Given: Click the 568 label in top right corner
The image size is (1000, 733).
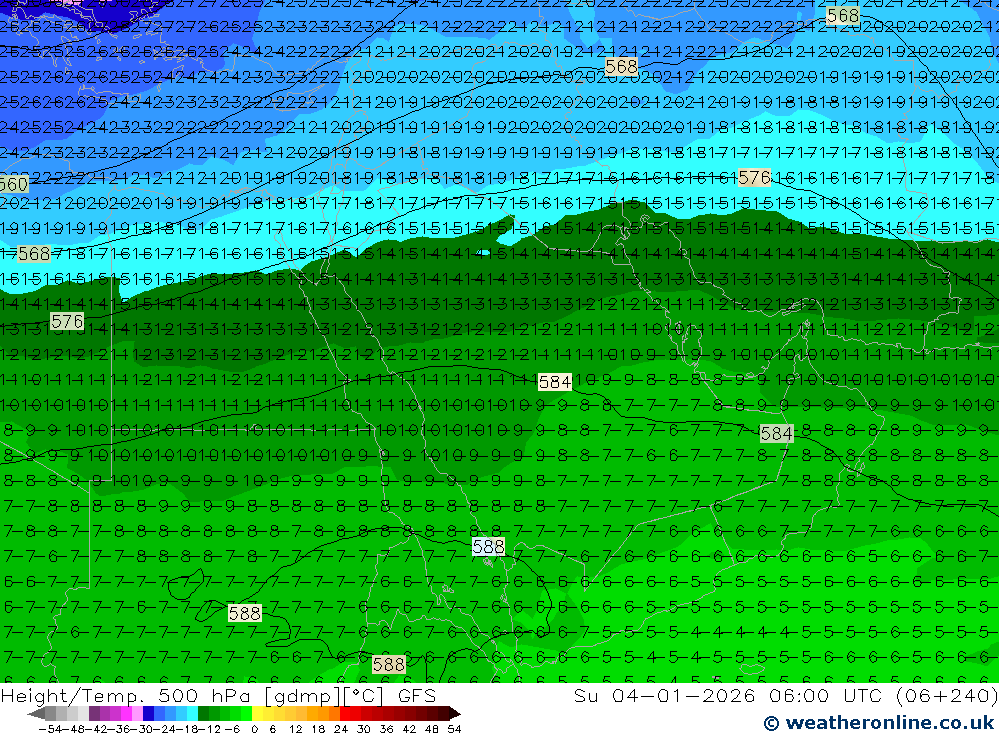Looking at the screenshot, I should coord(842,15).
